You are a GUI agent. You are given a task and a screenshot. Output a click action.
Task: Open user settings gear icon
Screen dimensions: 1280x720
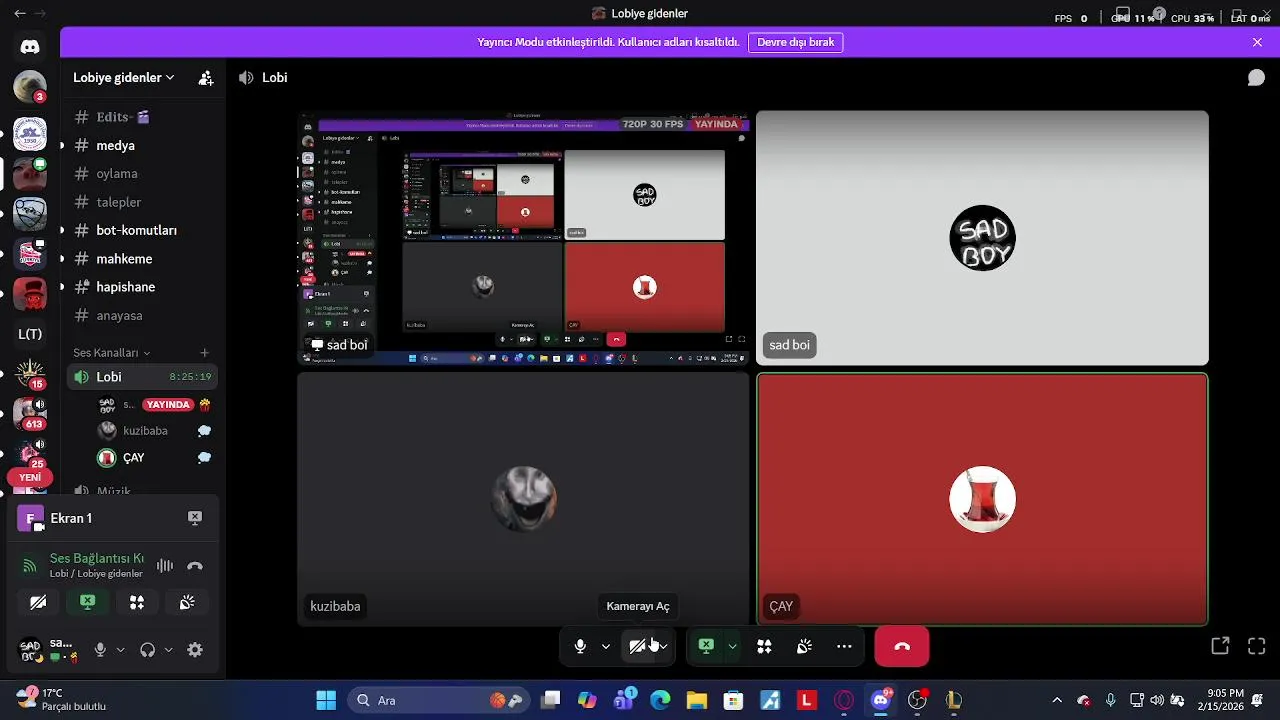coord(195,650)
